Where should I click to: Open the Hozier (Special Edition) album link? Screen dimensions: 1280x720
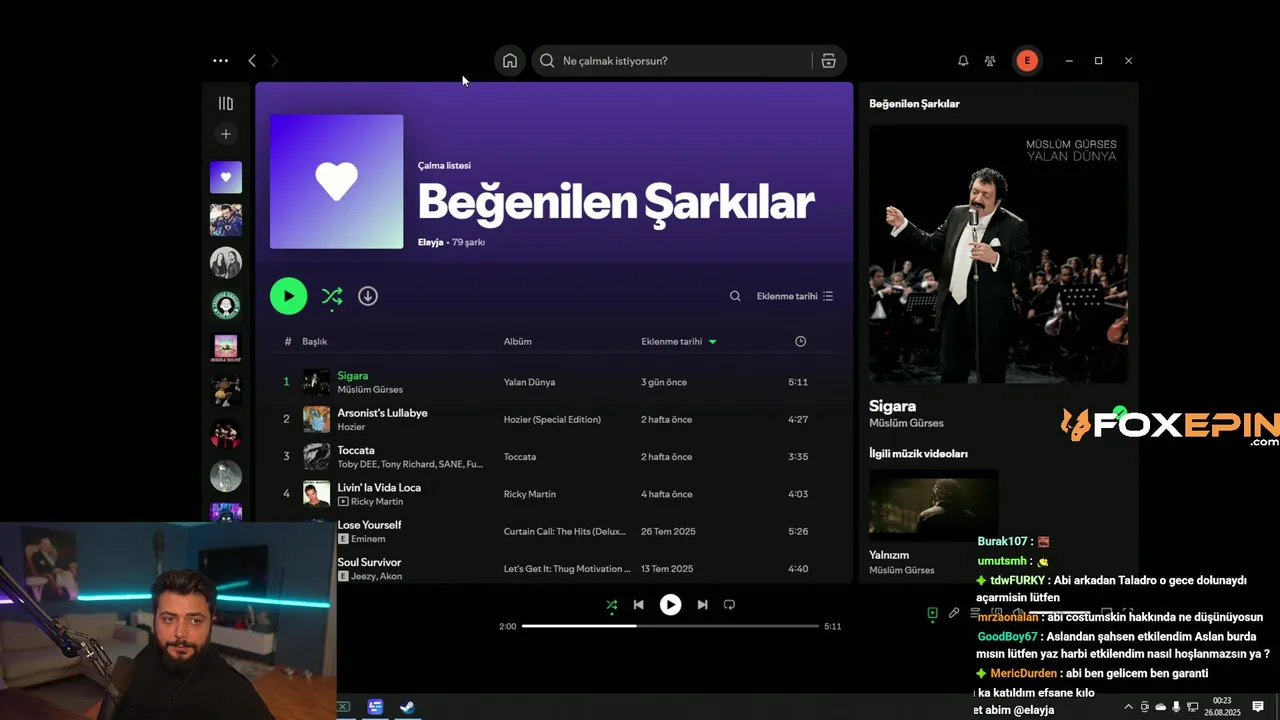click(x=552, y=419)
